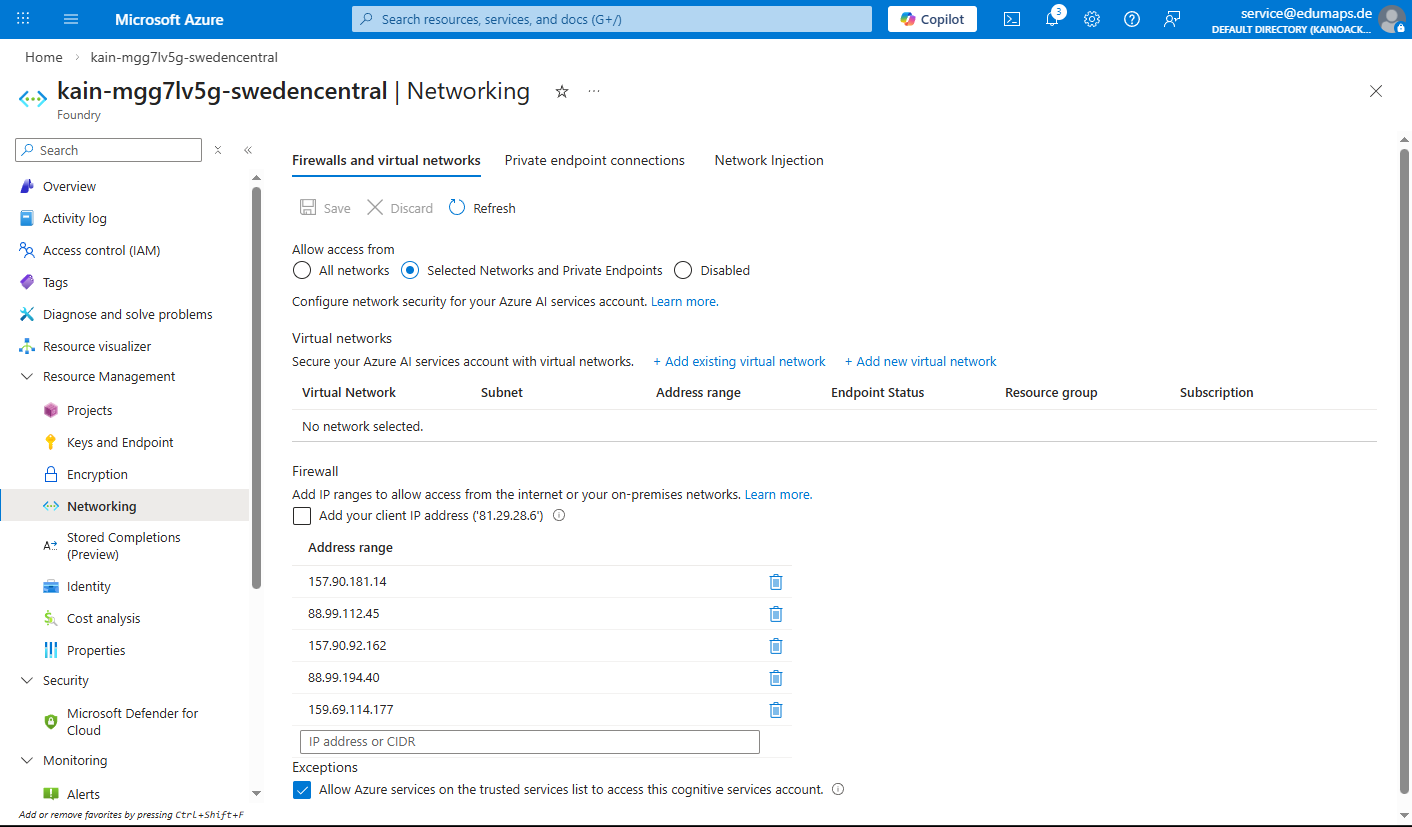The width and height of the screenshot is (1412, 827).
Task: Open Learn more link for network security
Action: [x=684, y=301]
